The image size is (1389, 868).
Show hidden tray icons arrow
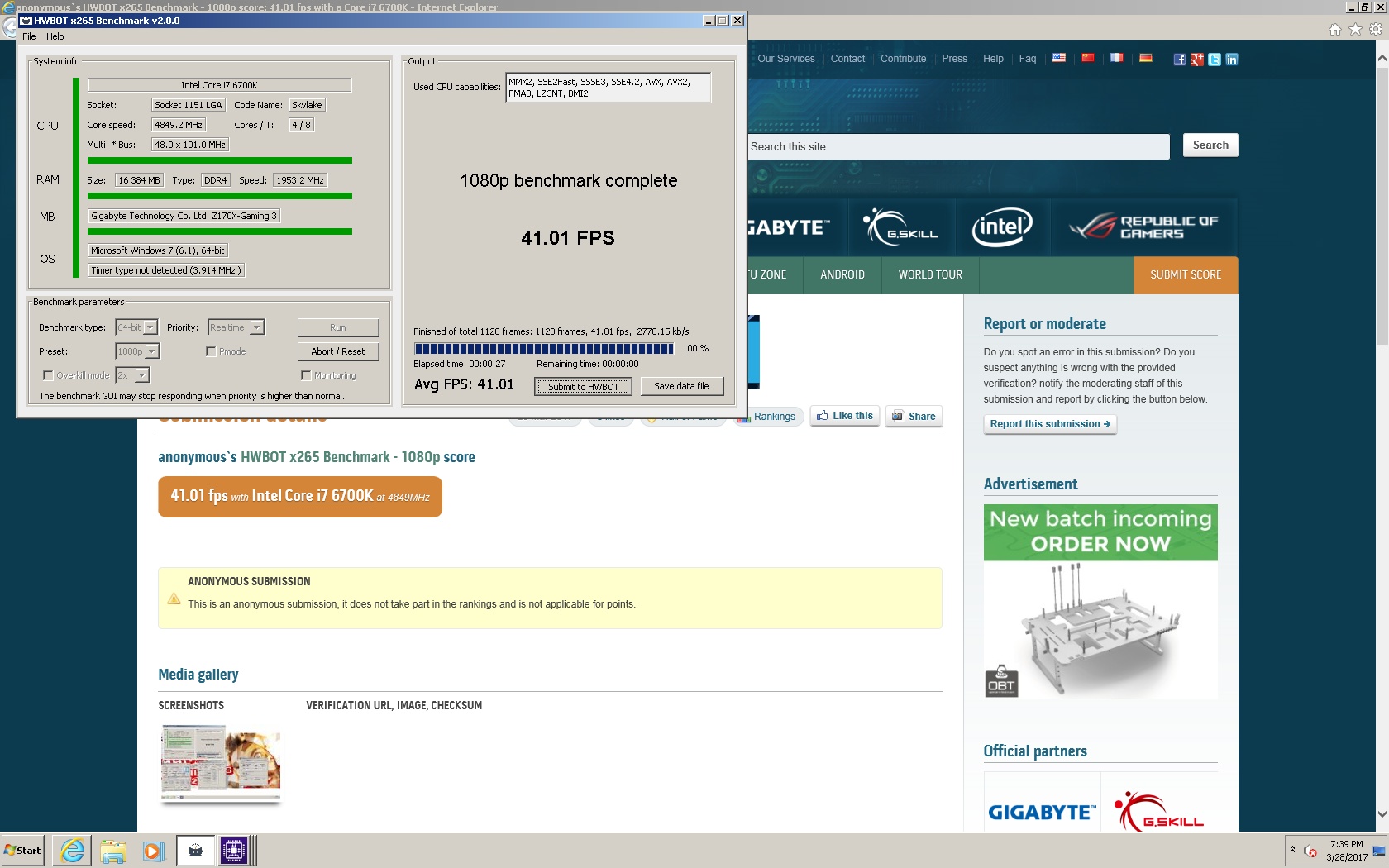pos(1292,850)
